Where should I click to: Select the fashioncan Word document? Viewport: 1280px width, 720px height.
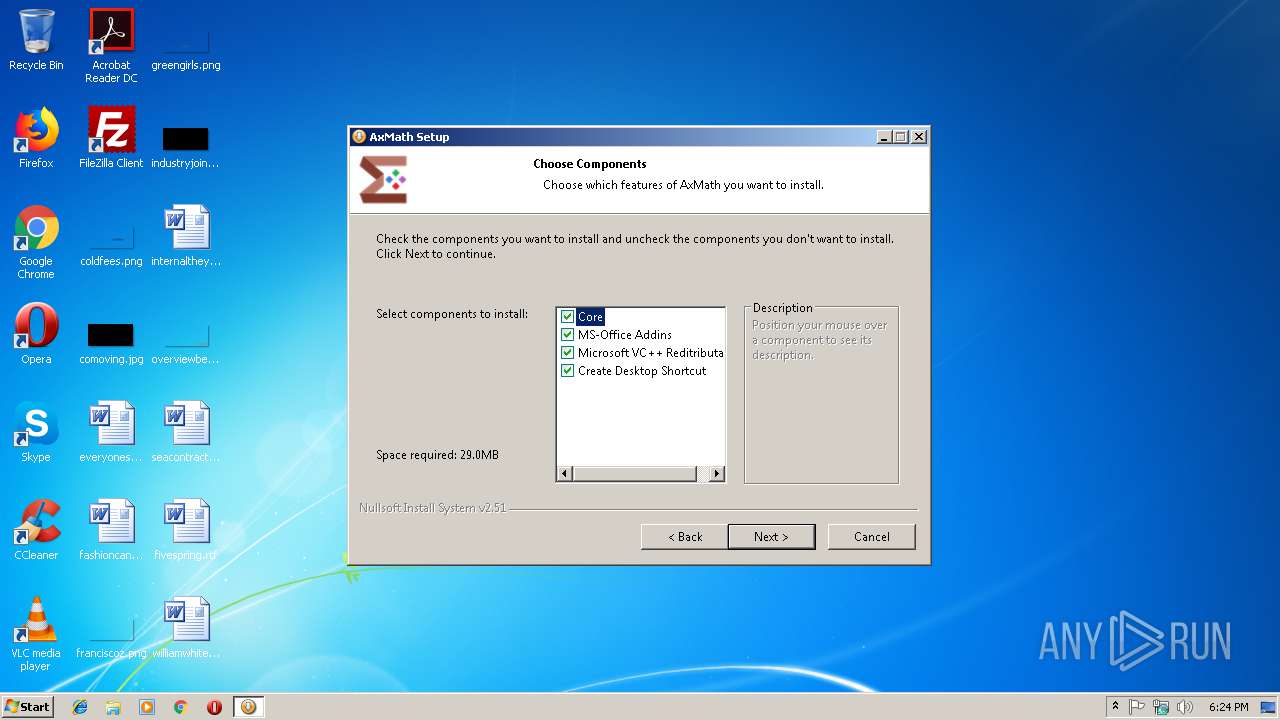[111, 530]
